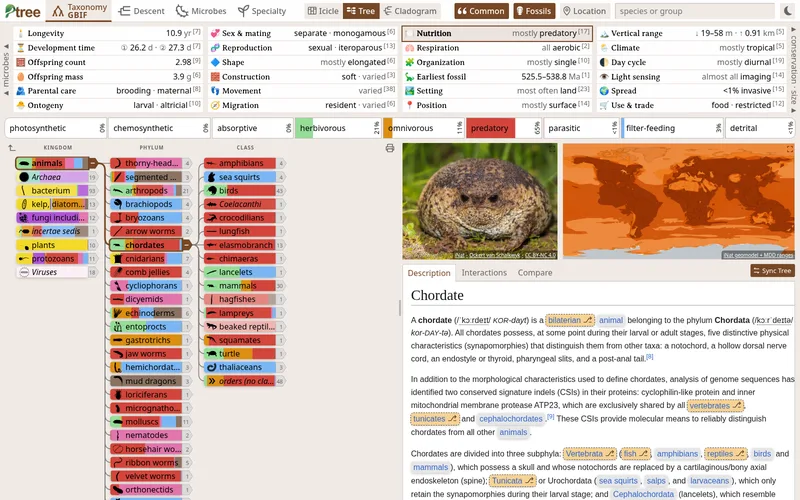
Task: Select the predatory nutrition bar
Action: tap(503, 128)
